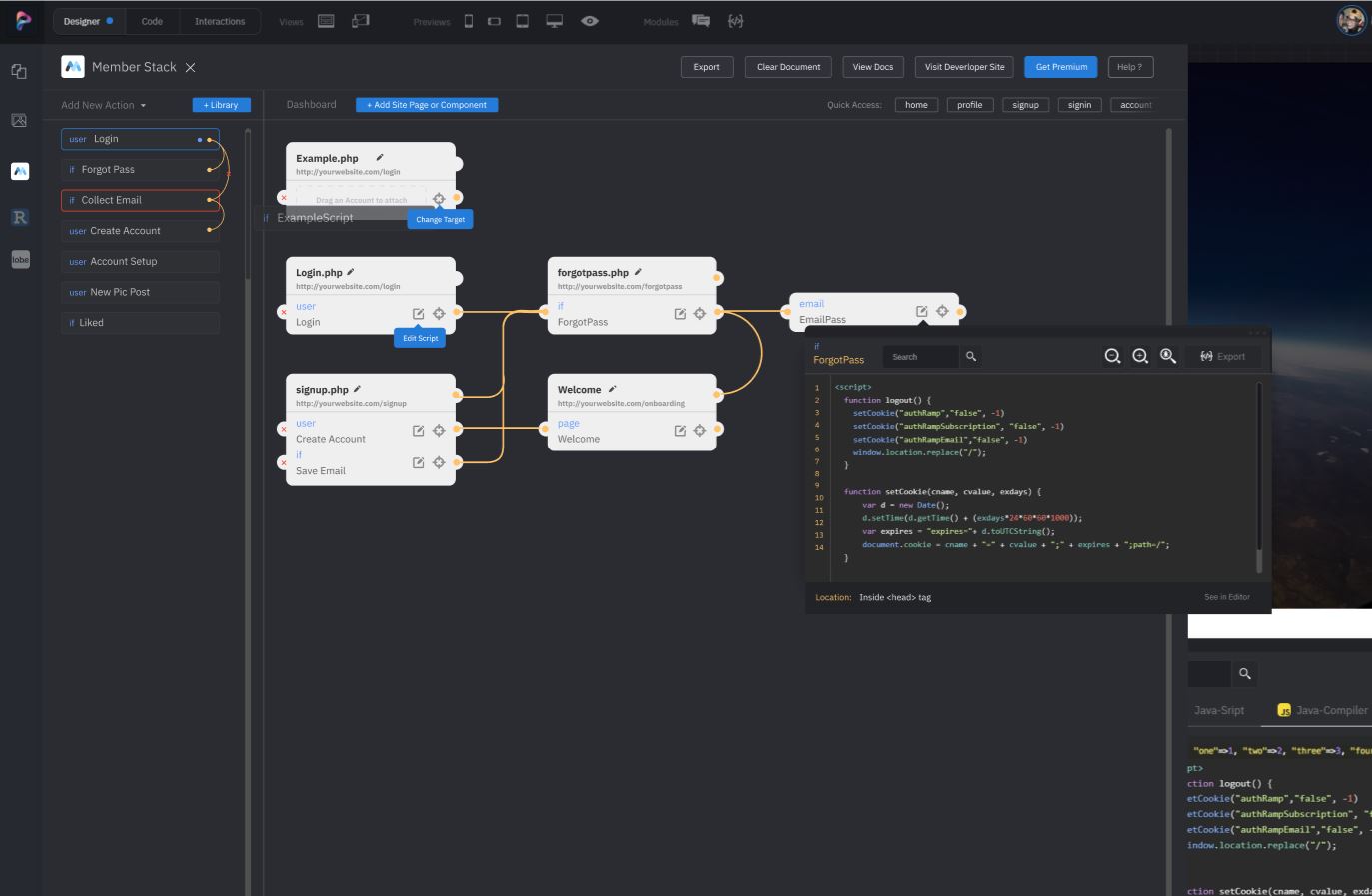Select the desktop monitor preview icon
The image size is (1372, 896).
tap(555, 21)
